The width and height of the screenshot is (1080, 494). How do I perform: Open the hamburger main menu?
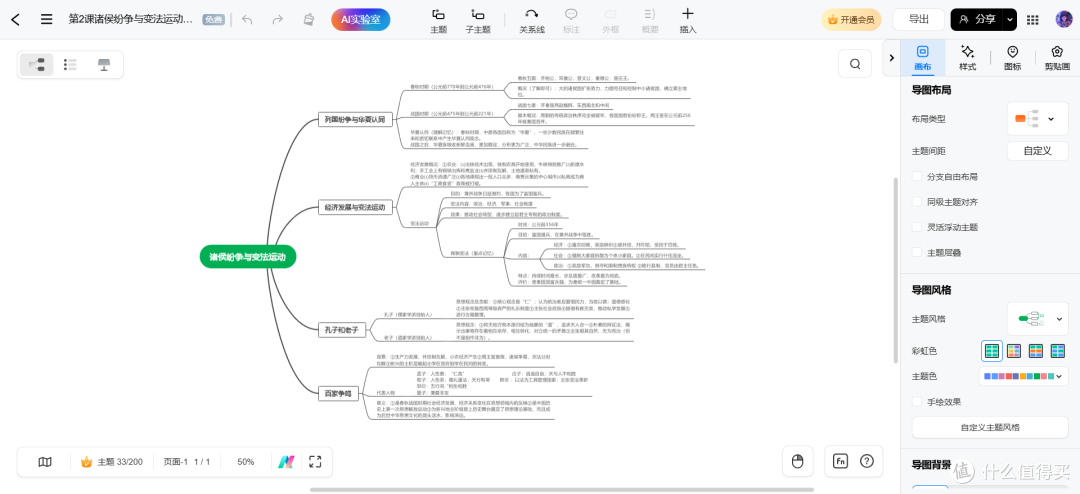(x=47, y=19)
